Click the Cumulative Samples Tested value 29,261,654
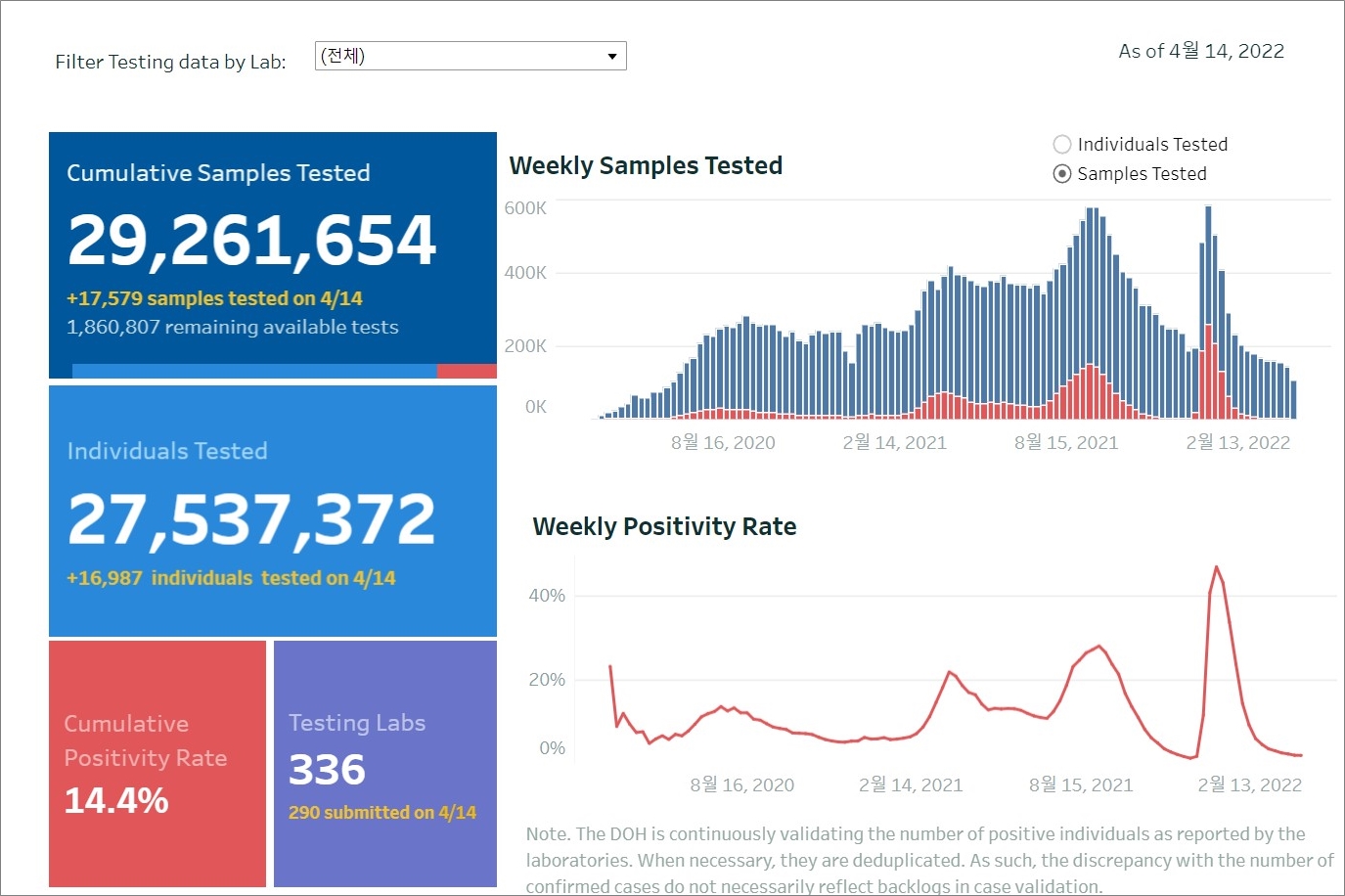The image size is (1345, 896). 251,240
